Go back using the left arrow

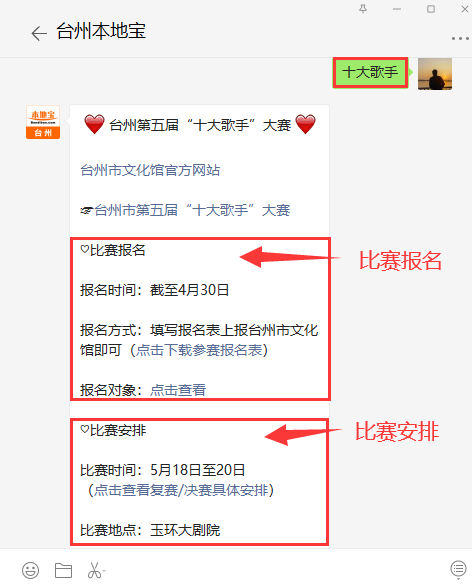(39, 33)
